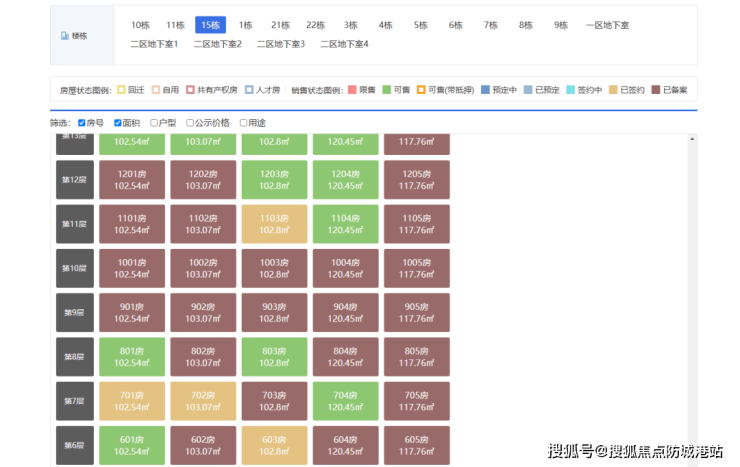Click the 第12层 floor label
This screenshot has width=740, height=467.
coord(75,180)
